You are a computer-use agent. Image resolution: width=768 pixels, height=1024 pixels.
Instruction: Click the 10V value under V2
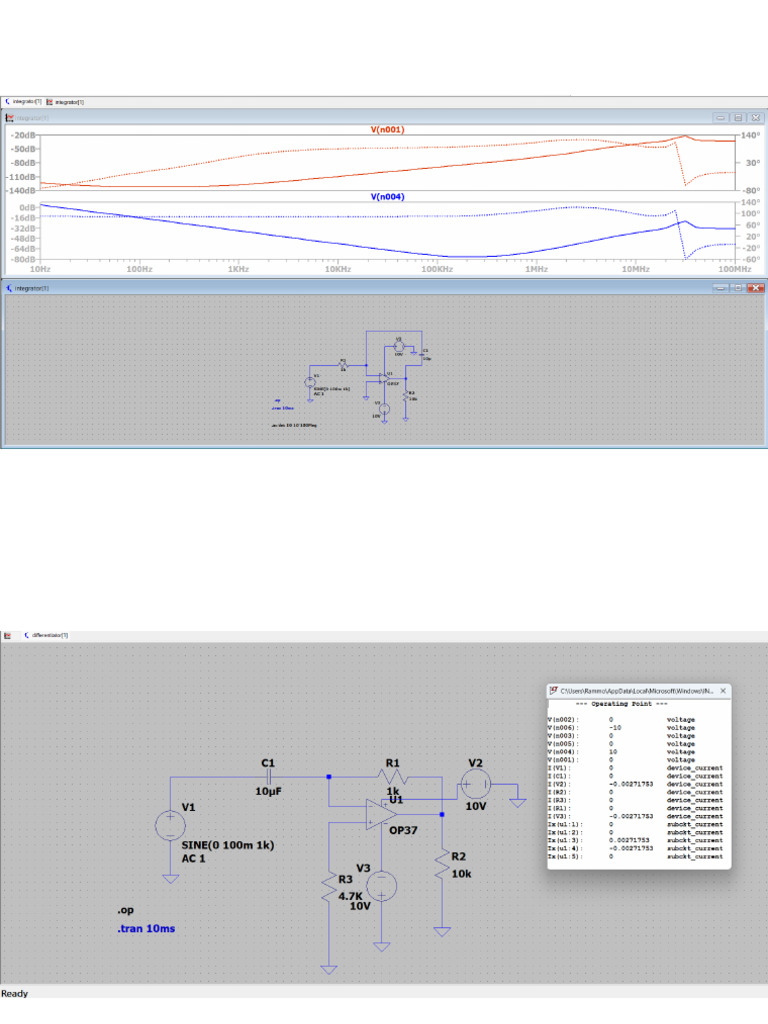[x=475, y=806]
